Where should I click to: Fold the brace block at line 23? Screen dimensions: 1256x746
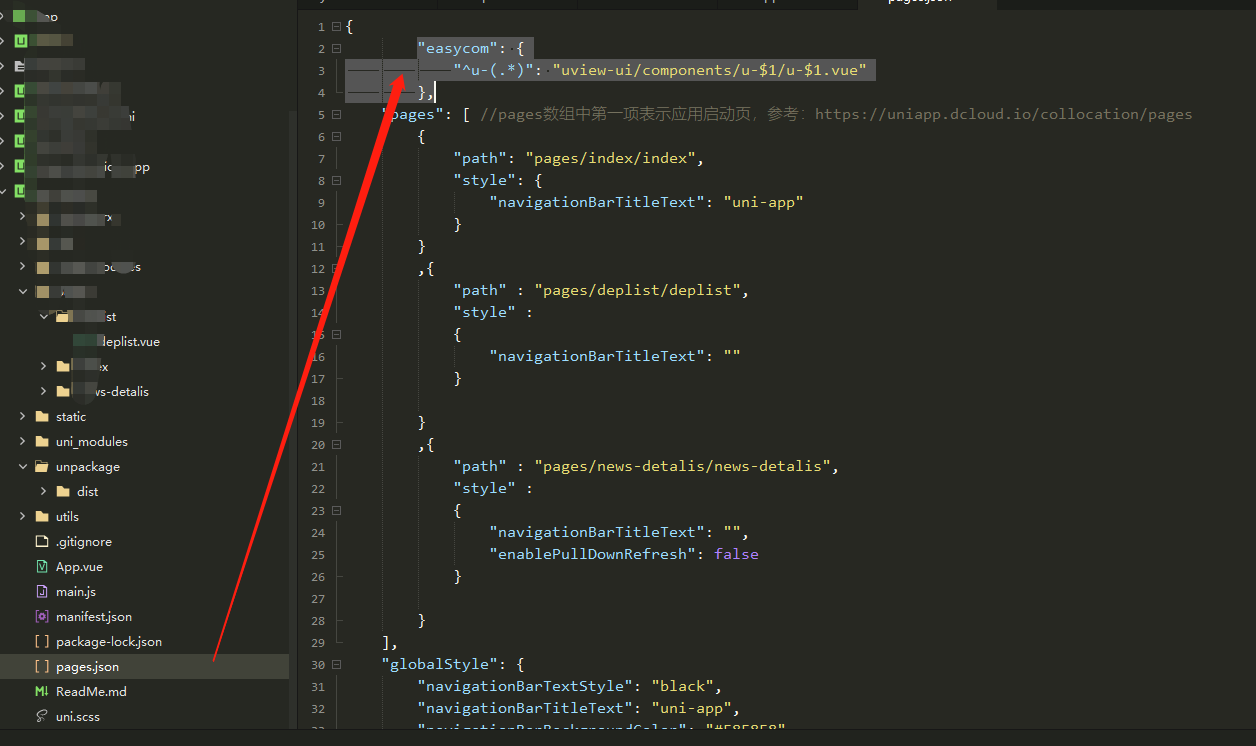point(336,511)
